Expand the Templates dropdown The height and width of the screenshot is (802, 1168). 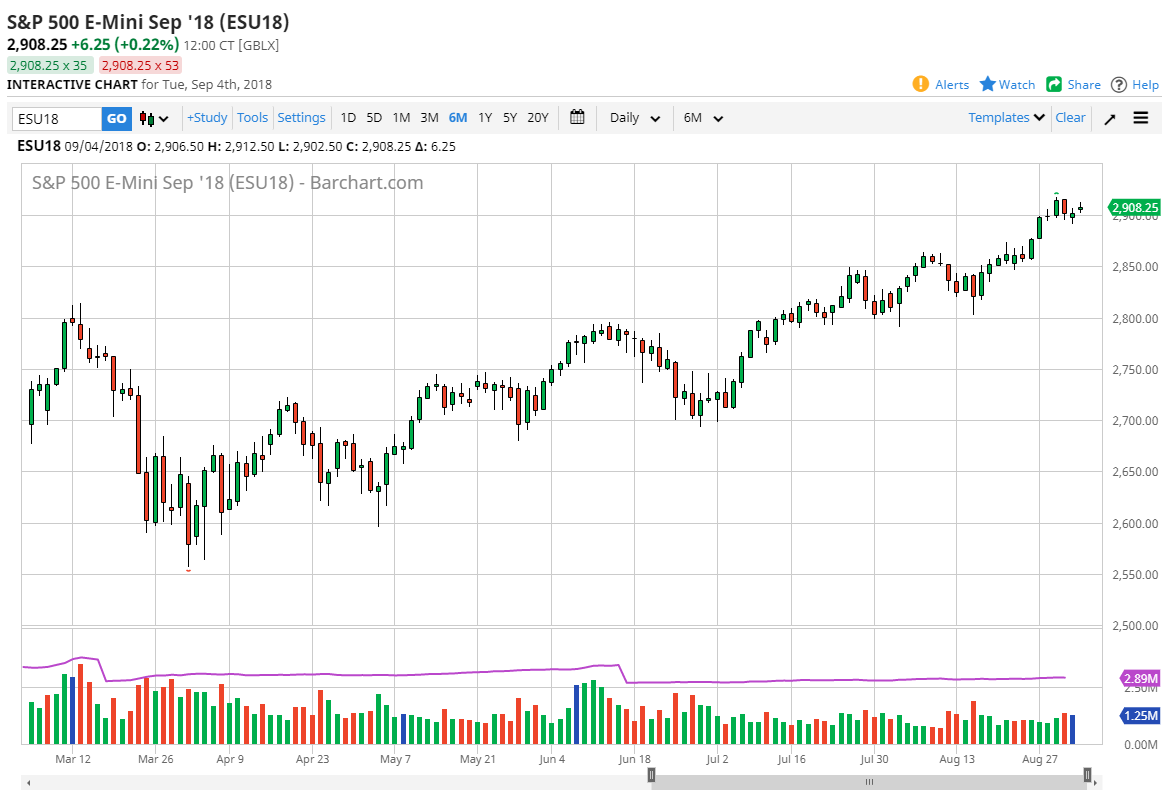pos(1005,117)
